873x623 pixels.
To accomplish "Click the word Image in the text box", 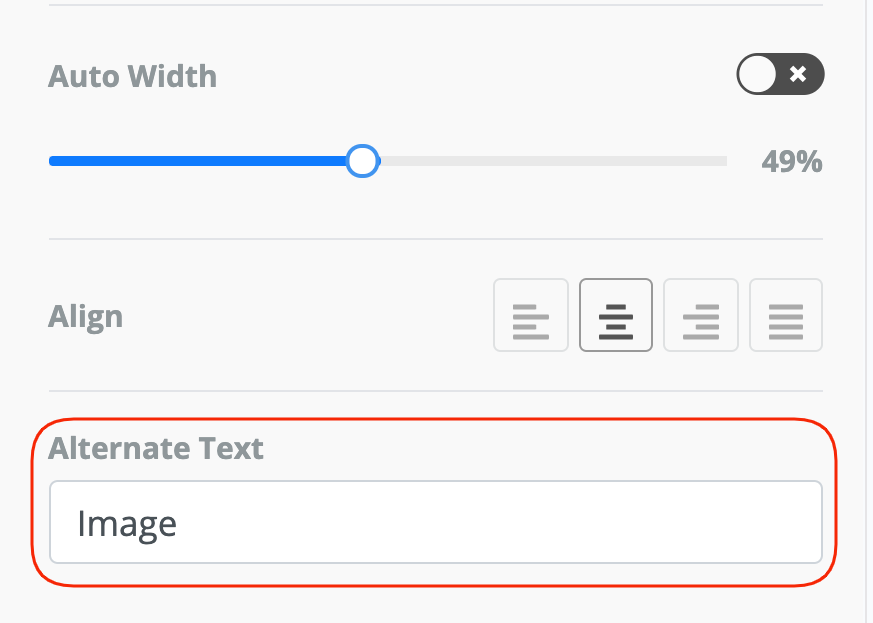I will [127, 523].
